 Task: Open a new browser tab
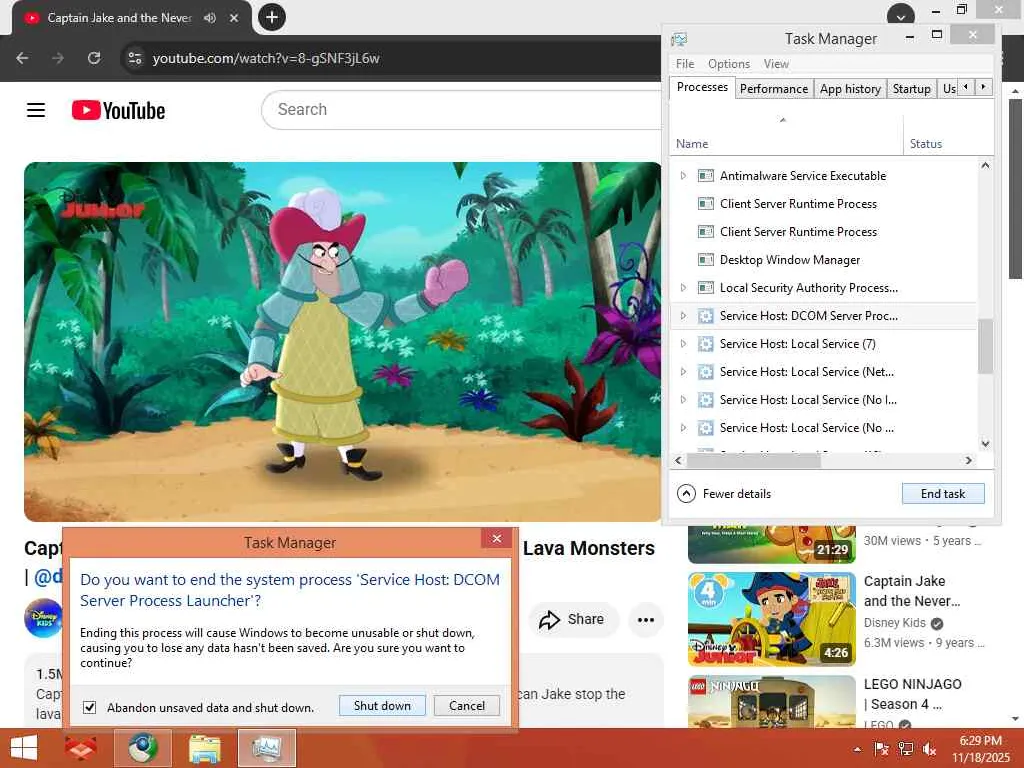272,17
